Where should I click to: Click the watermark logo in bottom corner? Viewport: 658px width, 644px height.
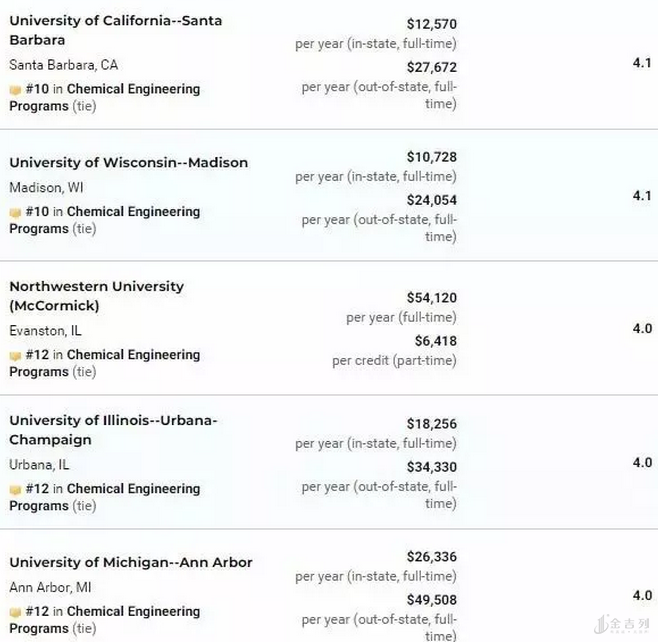pos(622,625)
